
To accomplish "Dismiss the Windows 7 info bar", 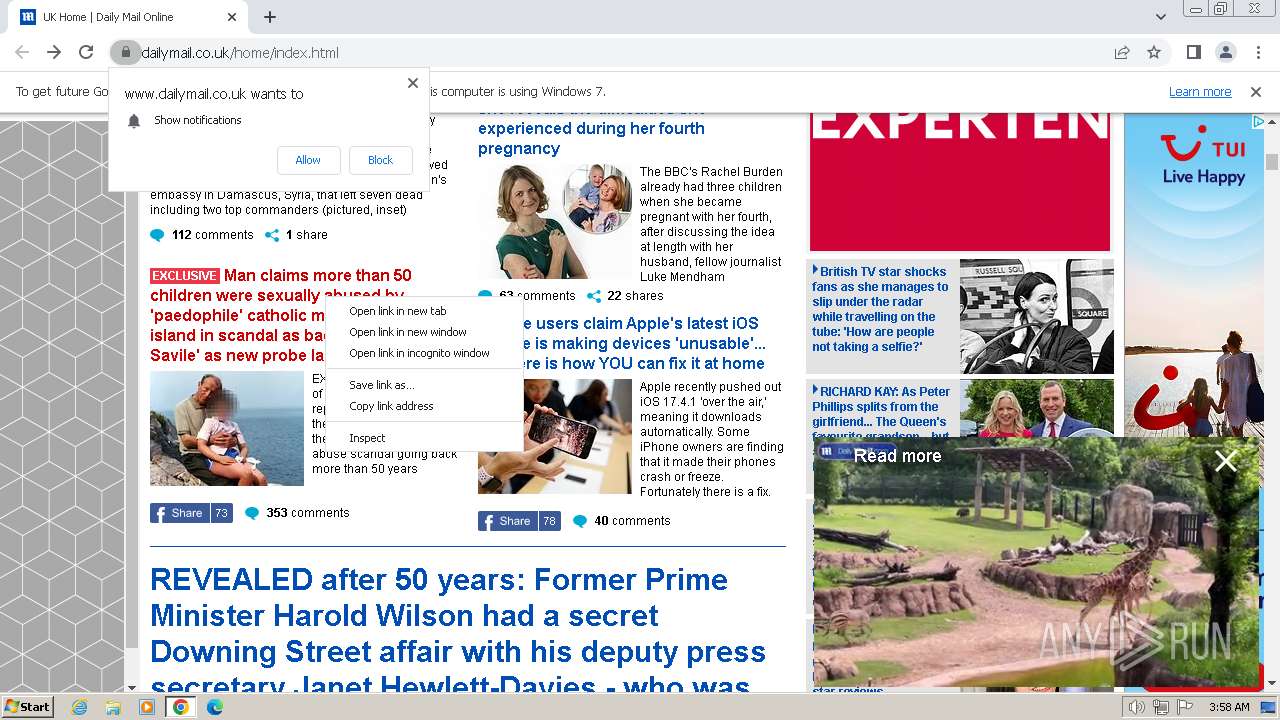I will click(1256, 92).
